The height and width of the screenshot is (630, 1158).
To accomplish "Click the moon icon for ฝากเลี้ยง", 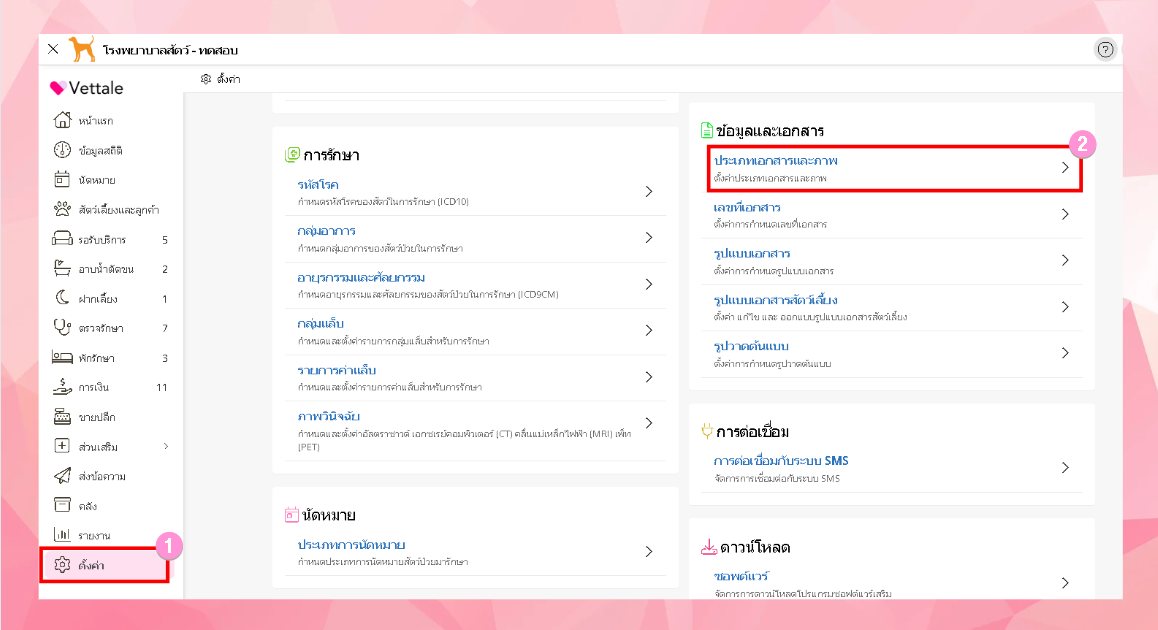I will click(62, 299).
